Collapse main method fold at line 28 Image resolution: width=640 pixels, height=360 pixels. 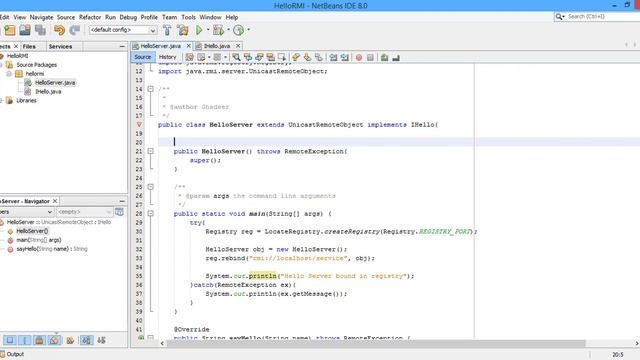click(x=150, y=213)
